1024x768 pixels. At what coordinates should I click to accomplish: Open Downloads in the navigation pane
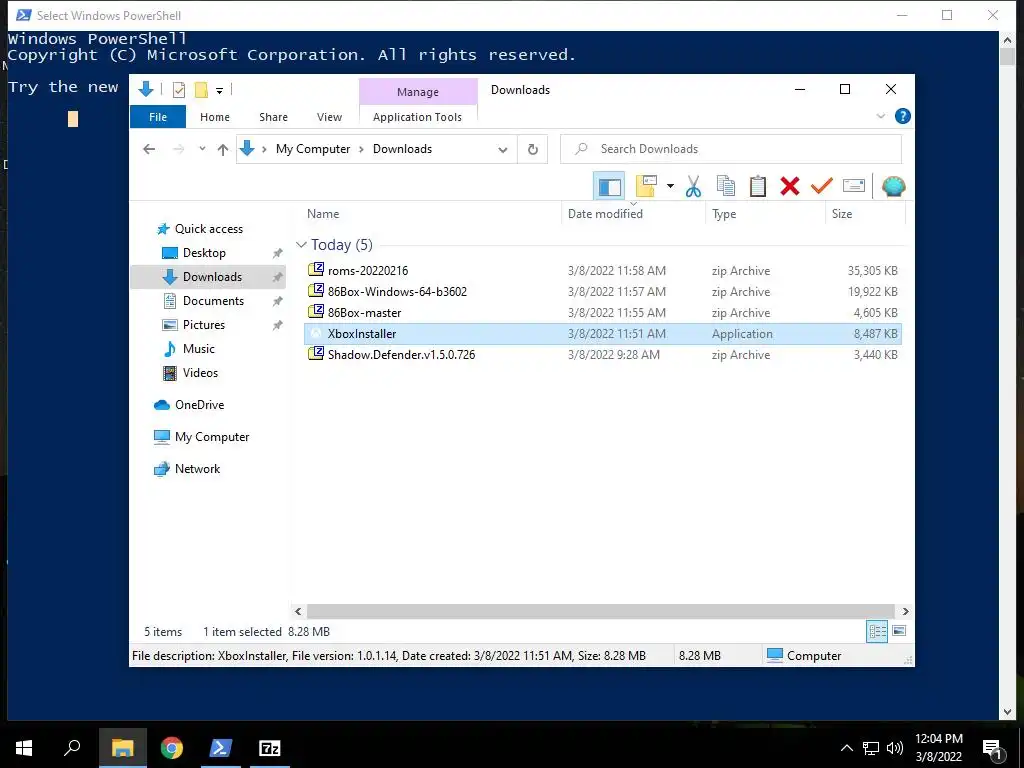pyautogui.click(x=212, y=277)
